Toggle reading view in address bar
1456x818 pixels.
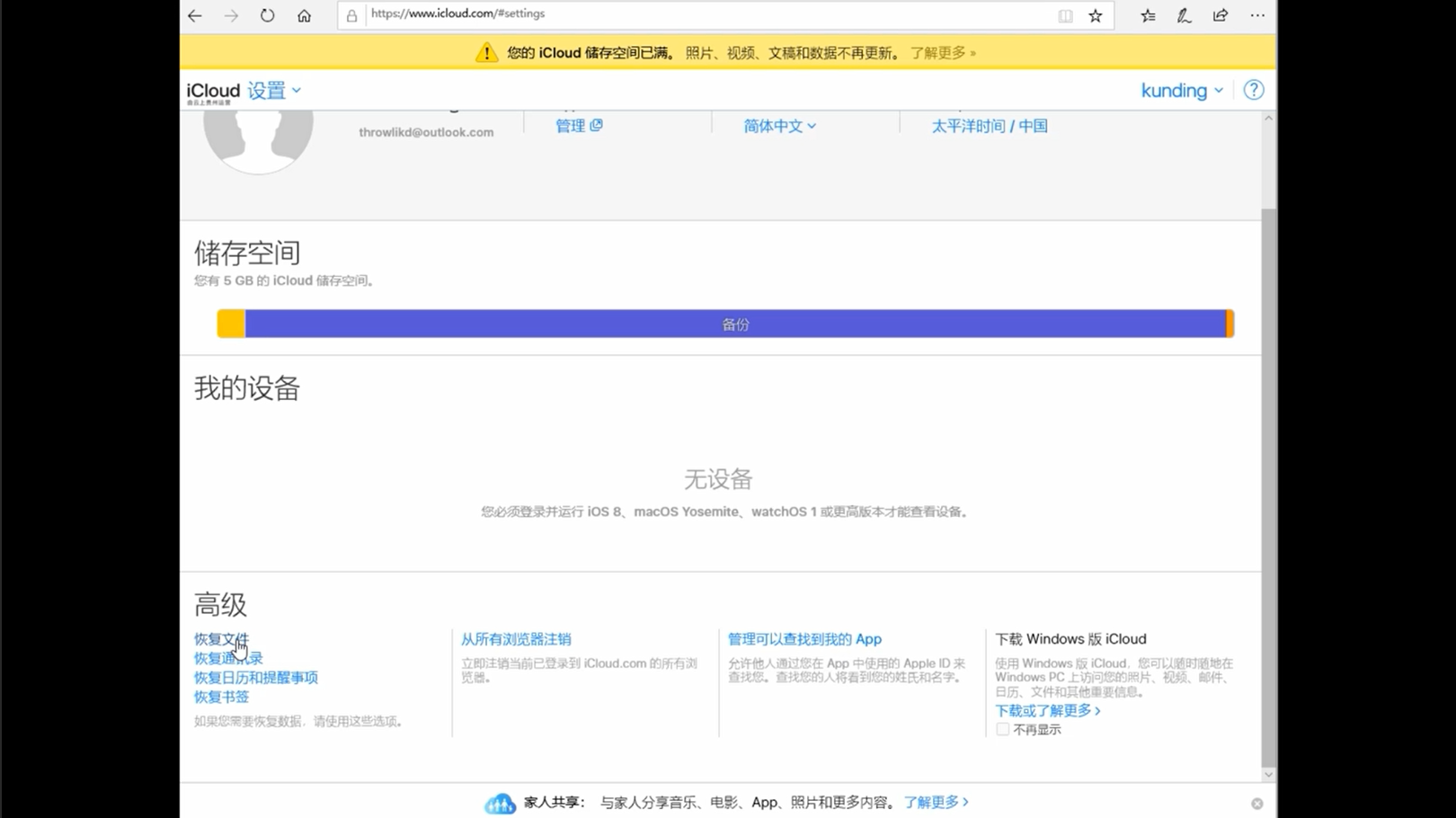tap(1065, 15)
